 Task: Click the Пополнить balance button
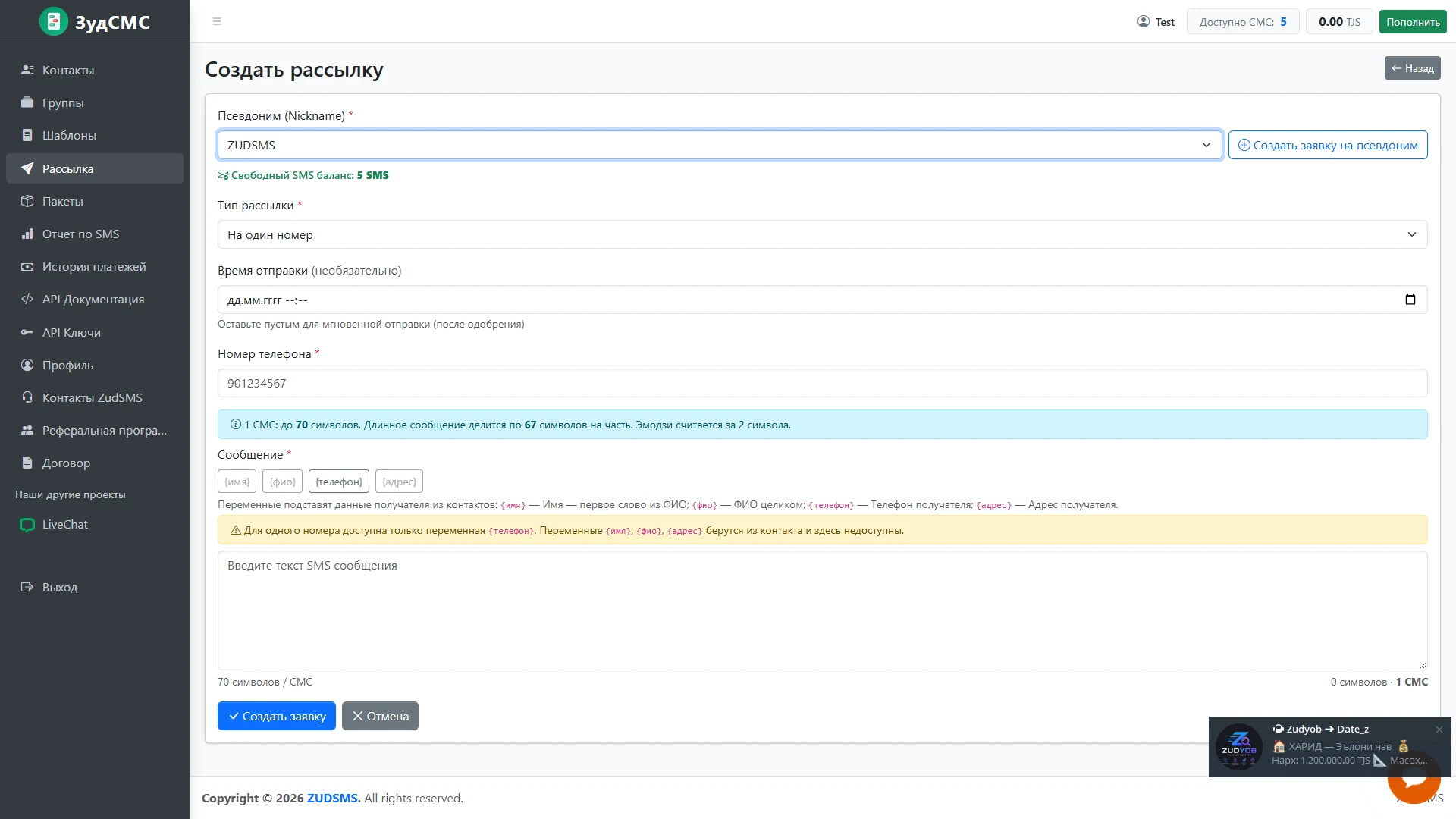pos(1413,21)
